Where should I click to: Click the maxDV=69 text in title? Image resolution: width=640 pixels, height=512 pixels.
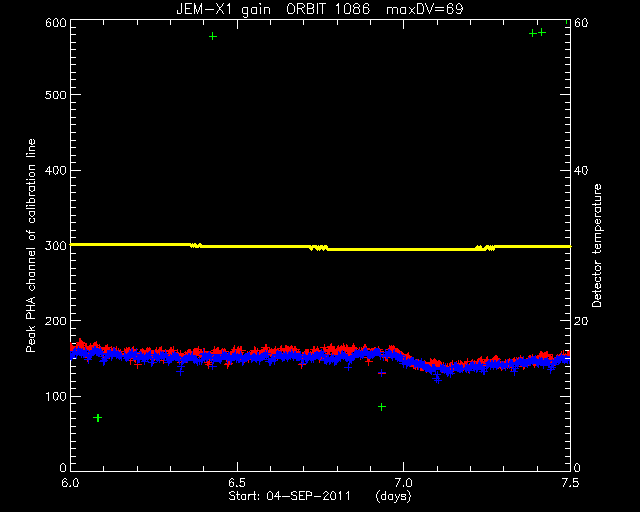424,9
